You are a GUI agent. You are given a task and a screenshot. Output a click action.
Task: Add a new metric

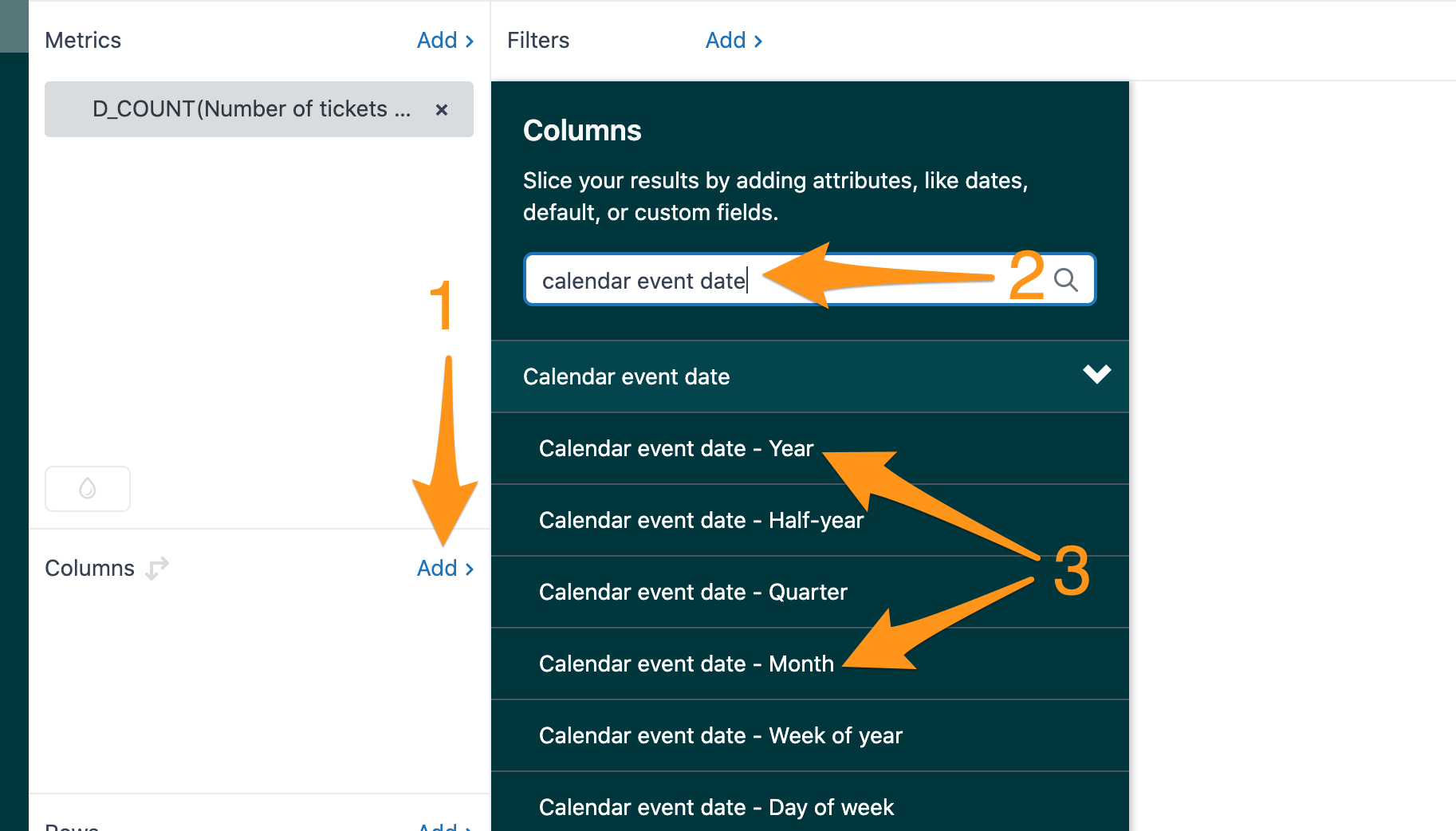(x=445, y=40)
